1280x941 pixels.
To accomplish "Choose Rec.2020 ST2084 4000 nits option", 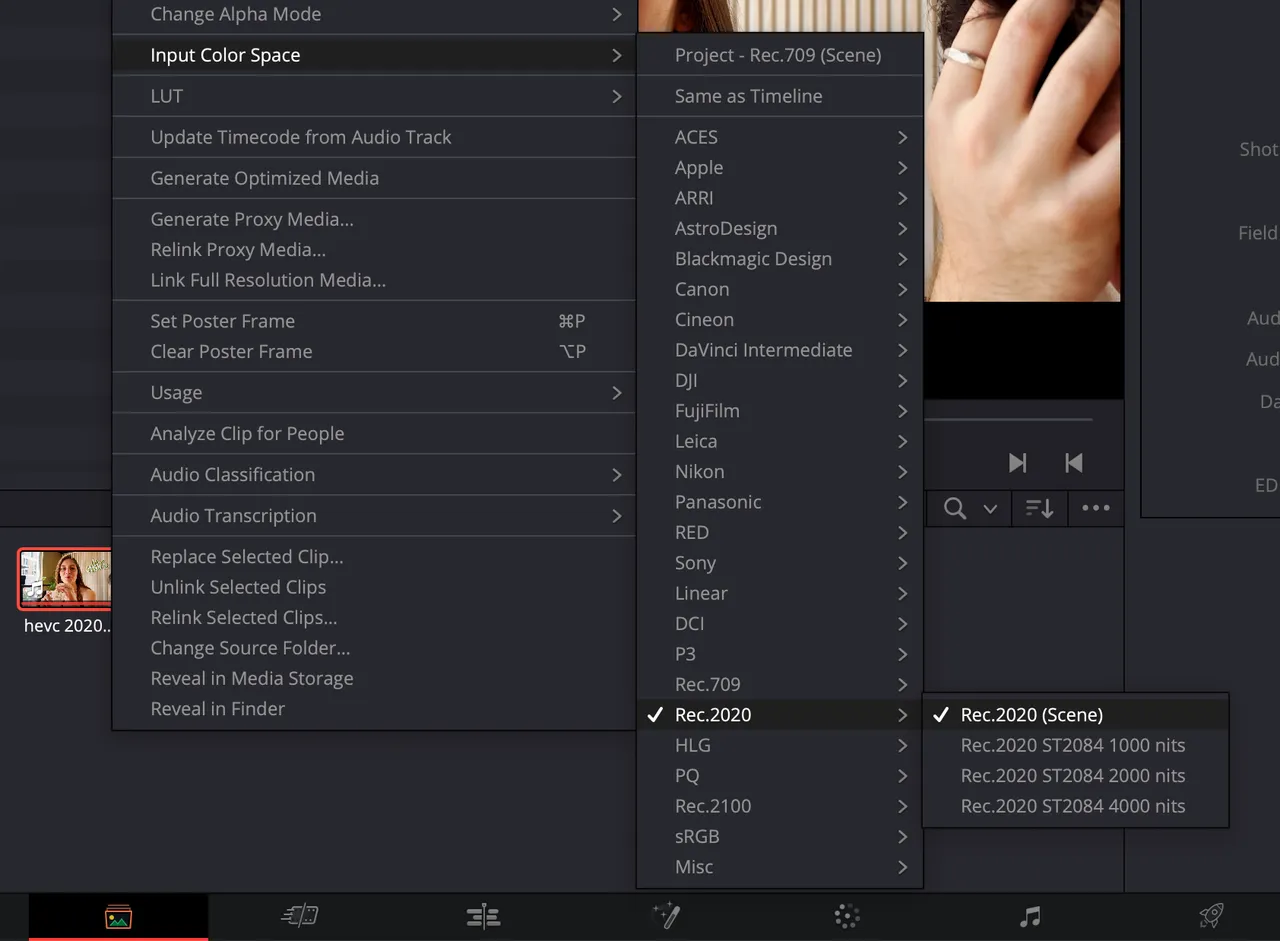I will pyautogui.click(x=1072, y=806).
